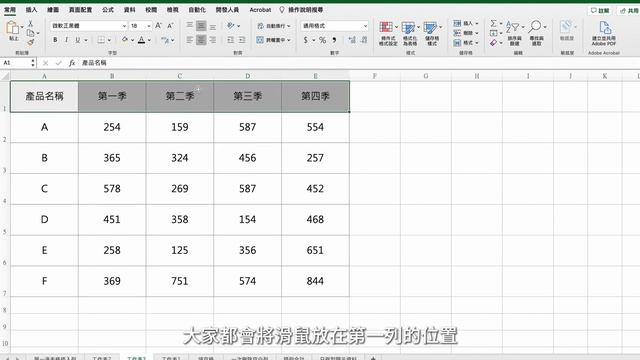
Task: Toggle top vertical alignment
Action: 190,25
